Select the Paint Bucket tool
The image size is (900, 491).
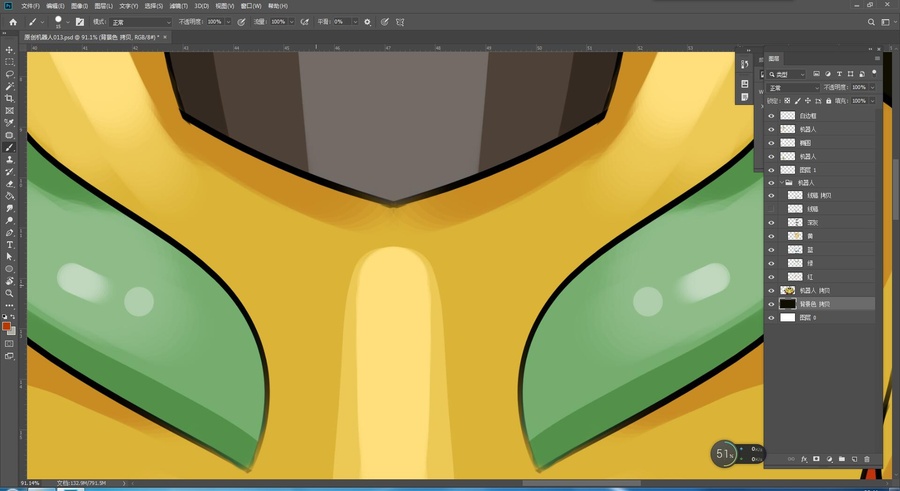click(9, 196)
